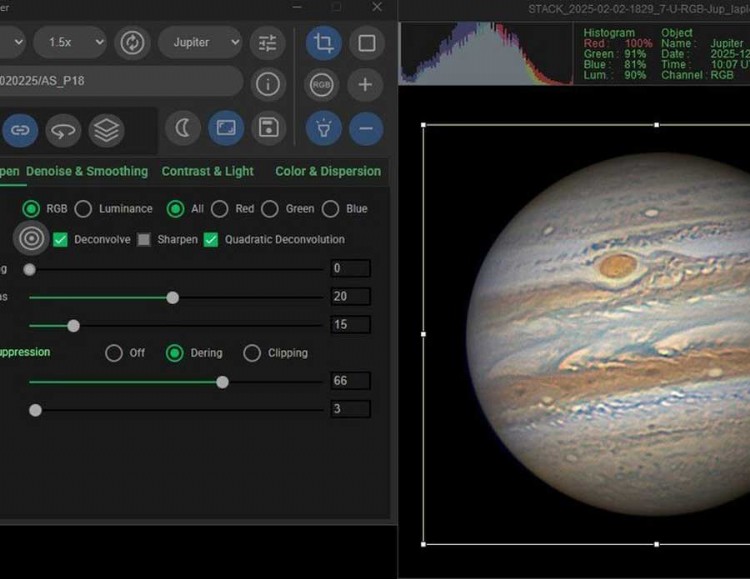
Task: Switch to the Denoise & Smoothing tab
Action: [x=87, y=171]
